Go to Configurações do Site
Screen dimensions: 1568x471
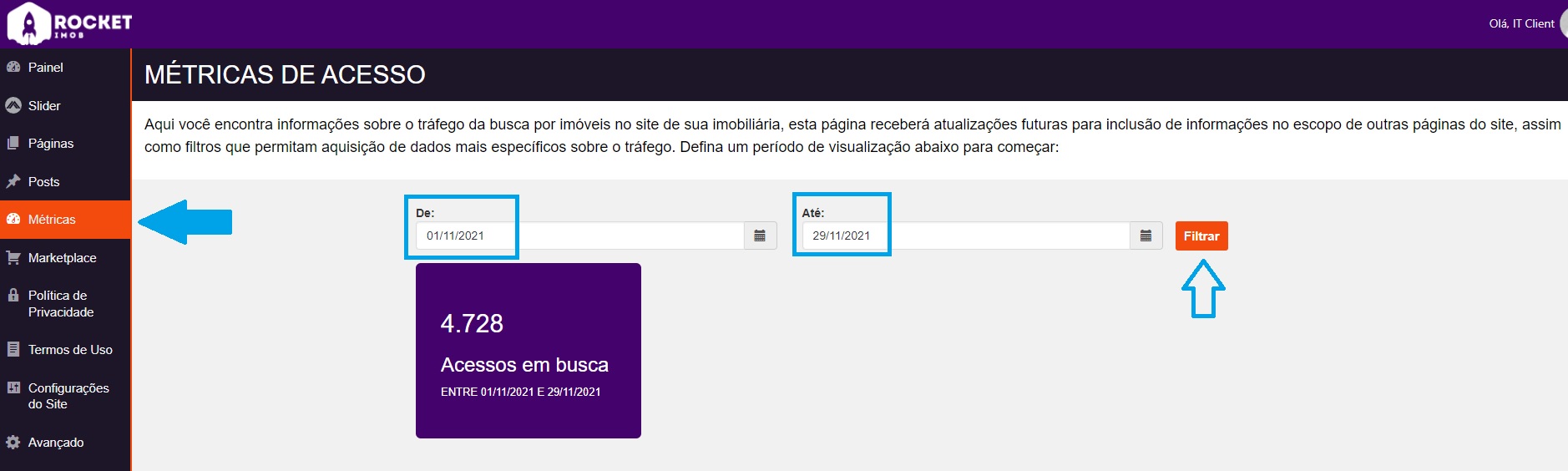pyautogui.click(x=68, y=396)
